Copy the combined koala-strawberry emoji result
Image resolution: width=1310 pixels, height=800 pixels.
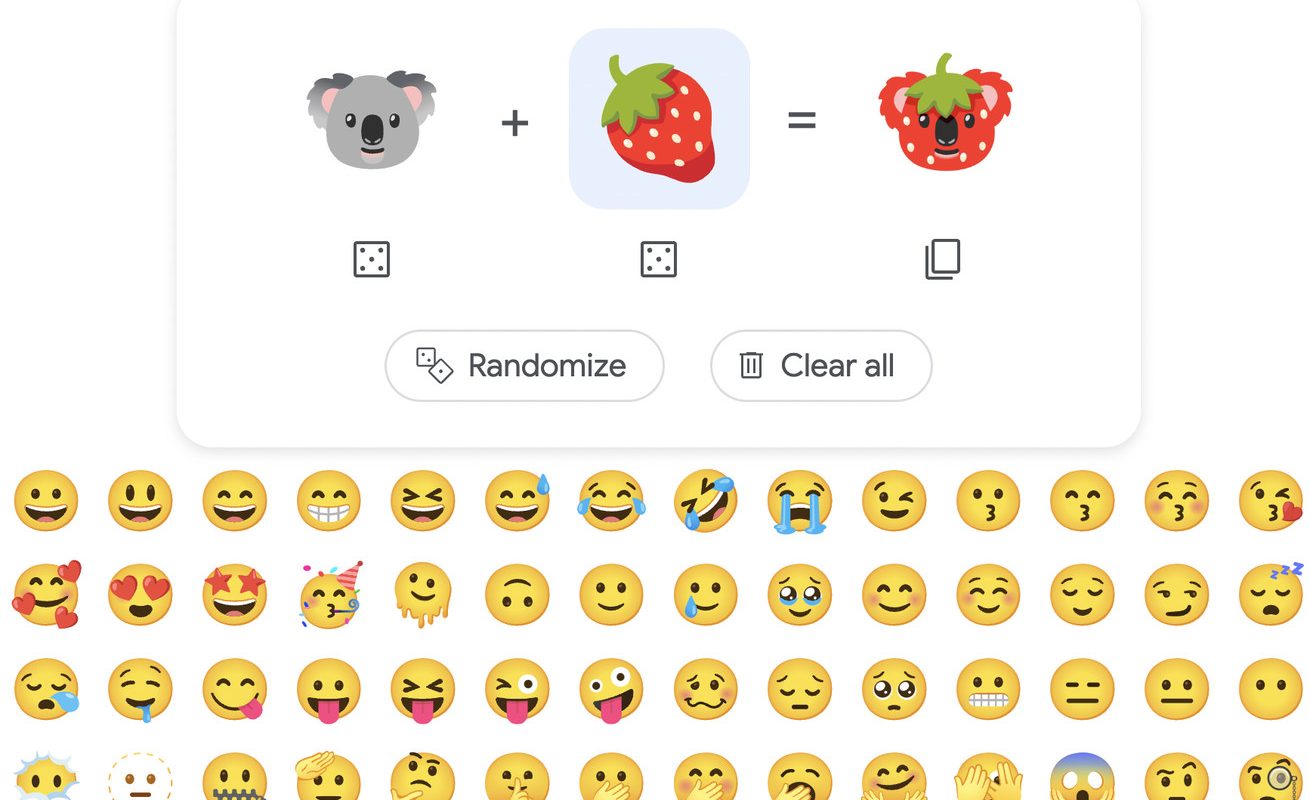point(942,260)
